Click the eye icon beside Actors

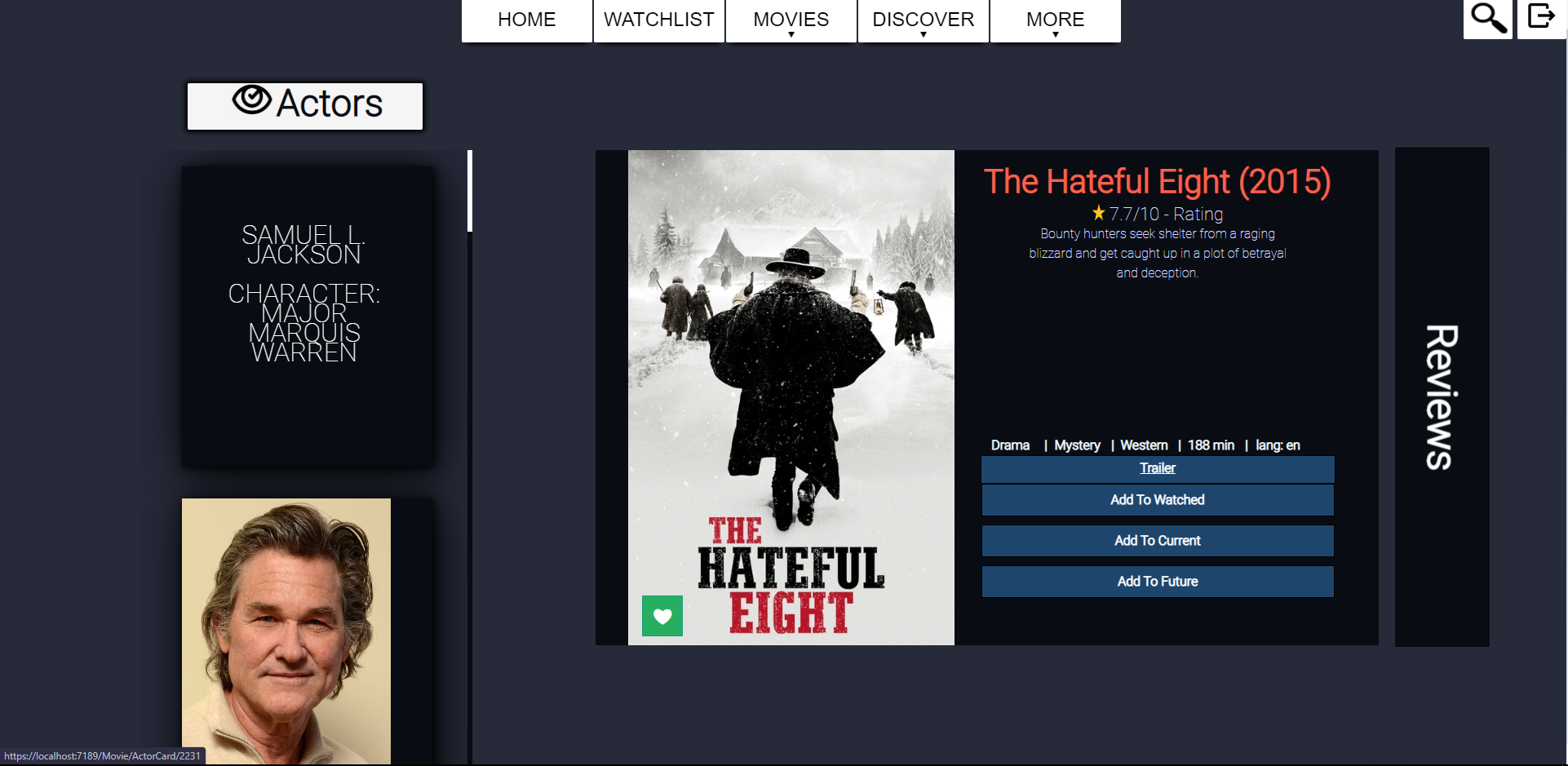(251, 100)
